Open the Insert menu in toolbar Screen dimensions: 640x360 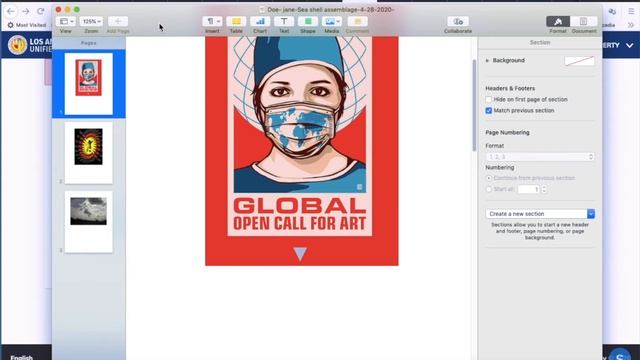(x=212, y=22)
